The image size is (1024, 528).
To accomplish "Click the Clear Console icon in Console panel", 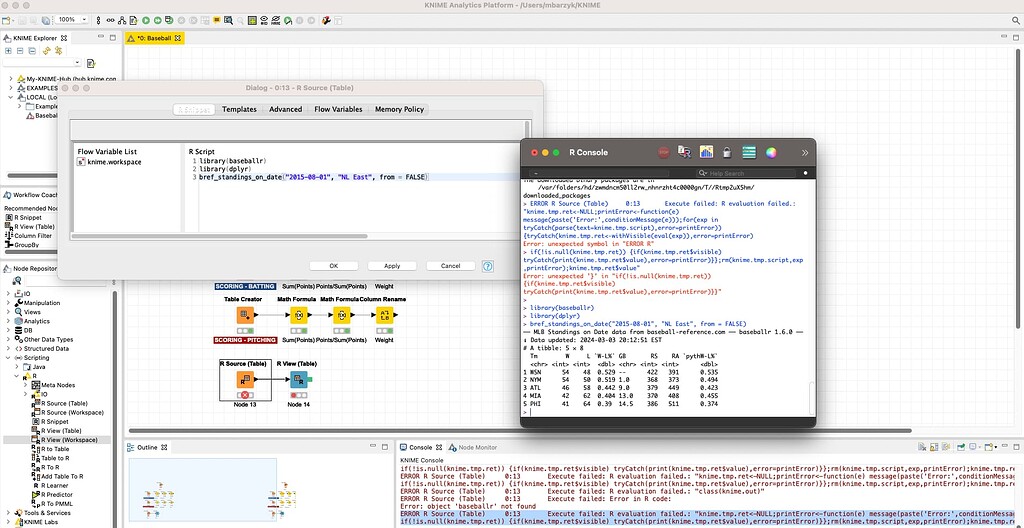I will pyautogui.click(x=922, y=448).
